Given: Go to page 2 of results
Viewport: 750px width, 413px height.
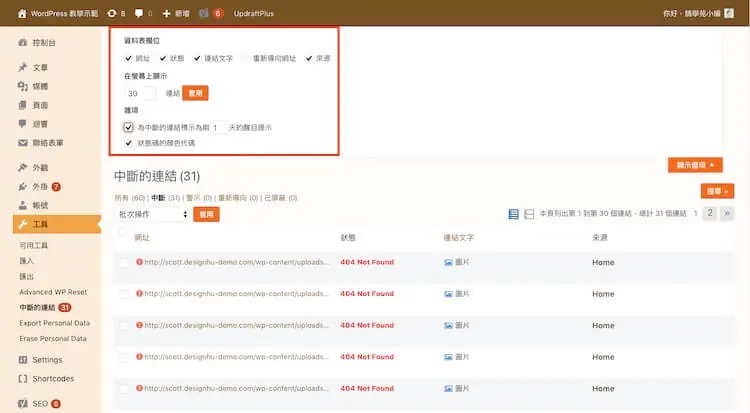Looking at the screenshot, I should [710, 213].
